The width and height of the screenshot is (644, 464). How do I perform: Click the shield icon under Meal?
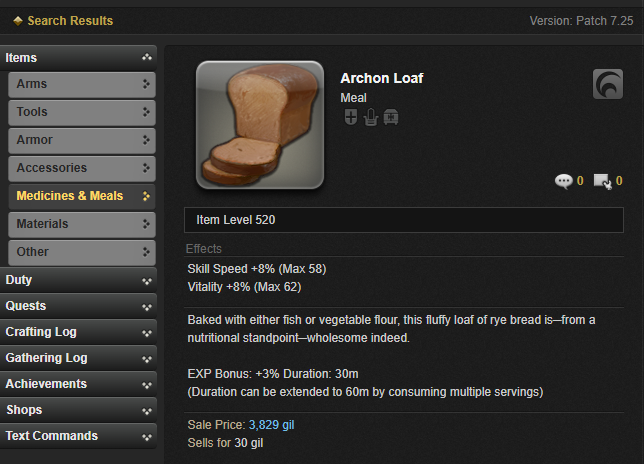coord(351,118)
